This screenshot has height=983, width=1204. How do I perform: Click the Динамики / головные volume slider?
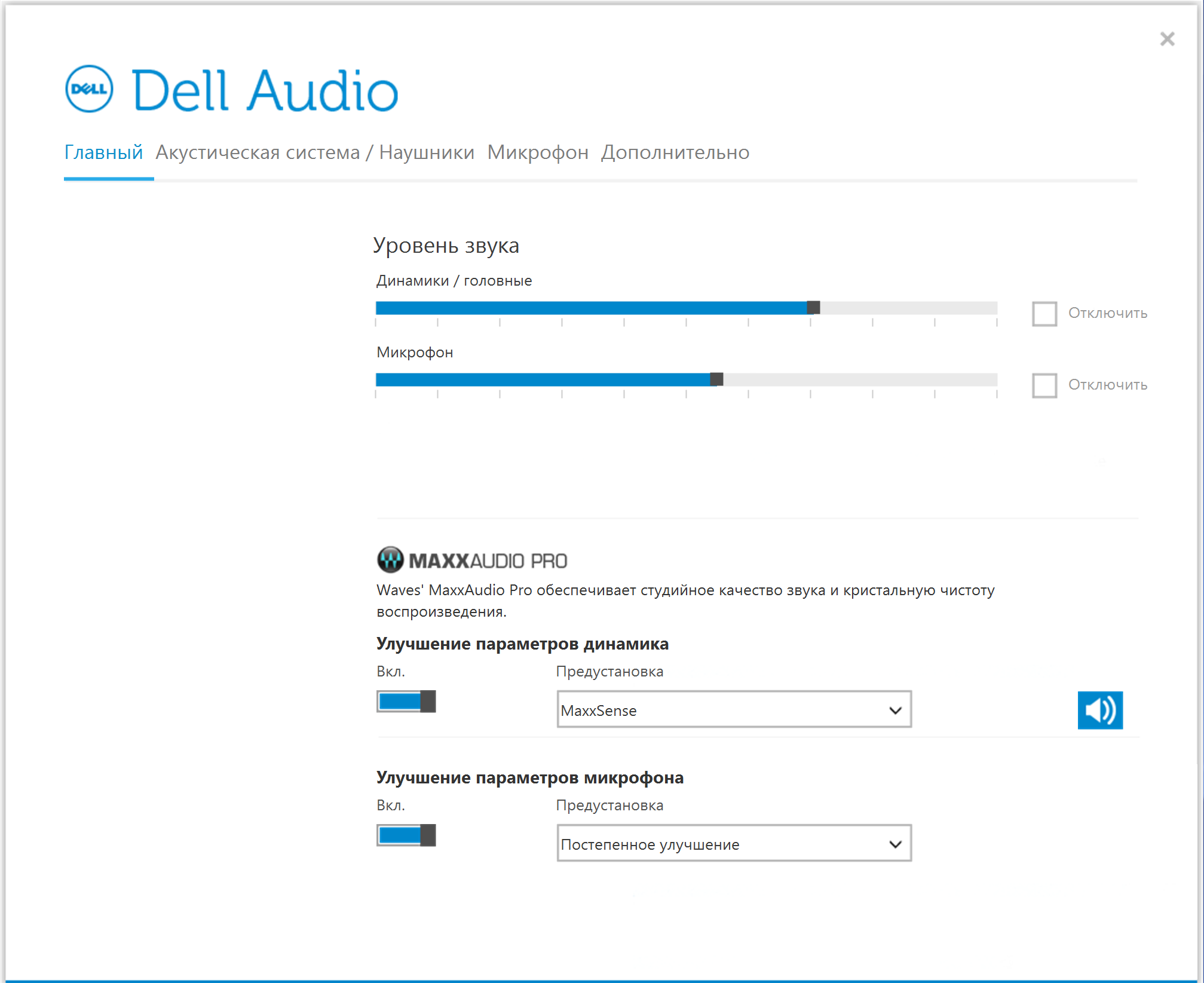(687, 308)
